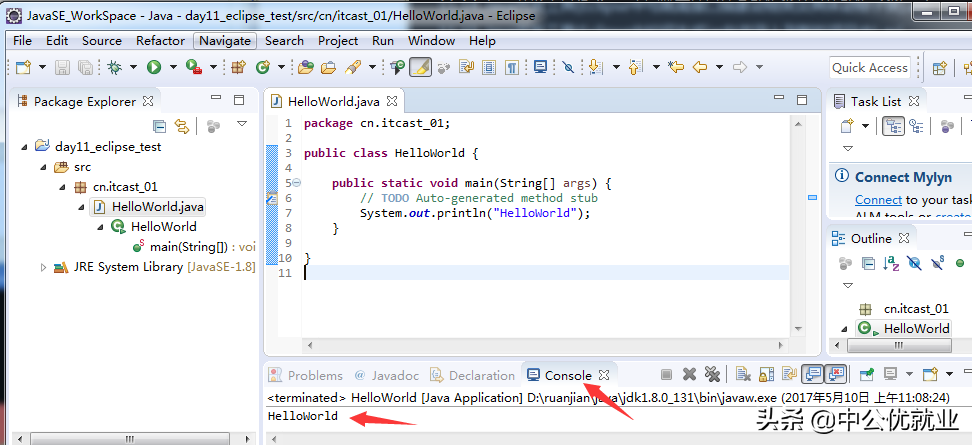Click the Save icon in toolbar
This screenshot has height=445, width=972.
tap(62, 68)
